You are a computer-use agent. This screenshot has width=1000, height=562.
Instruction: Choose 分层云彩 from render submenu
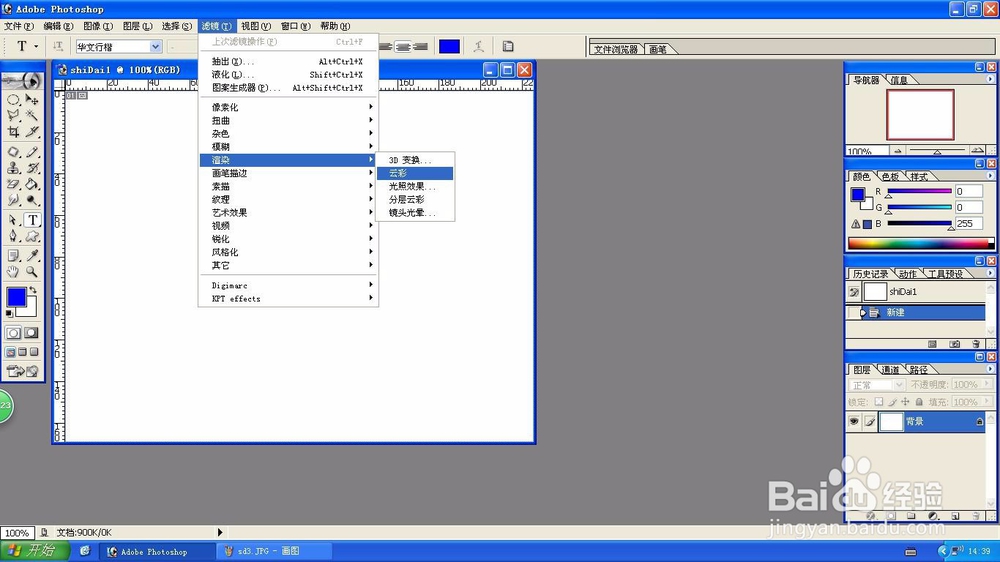(415, 200)
